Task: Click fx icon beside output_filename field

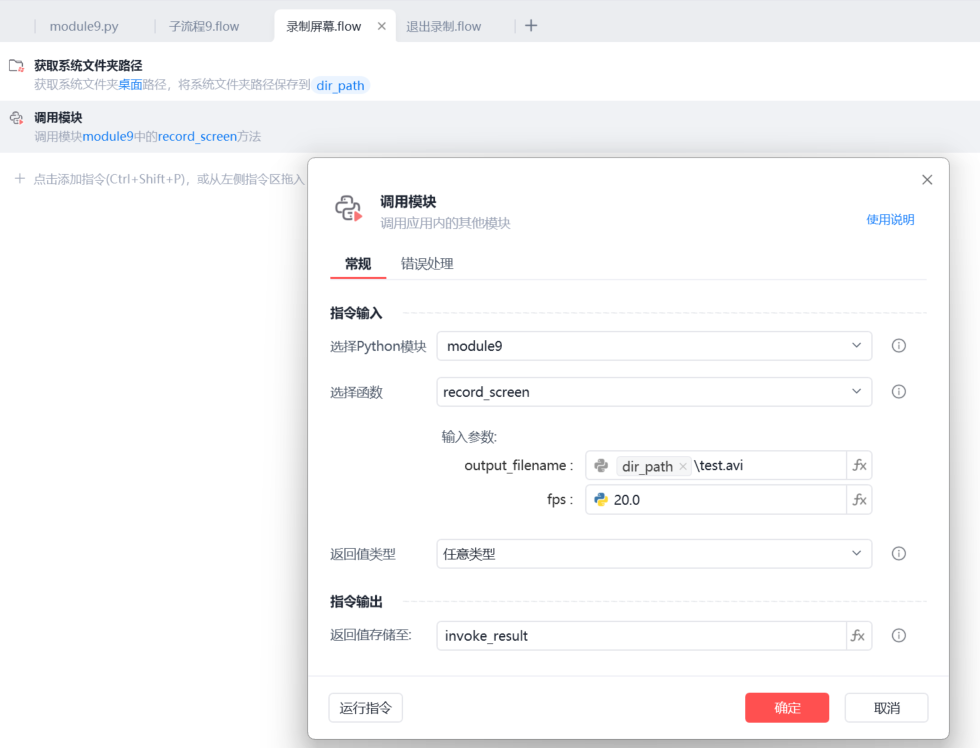Action: click(x=859, y=466)
